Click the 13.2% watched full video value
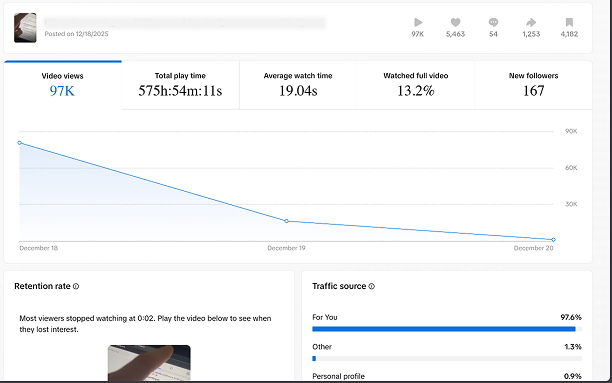The height and width of the screenshot is (383, 612). pyautogui.click(x=416, y=91)
